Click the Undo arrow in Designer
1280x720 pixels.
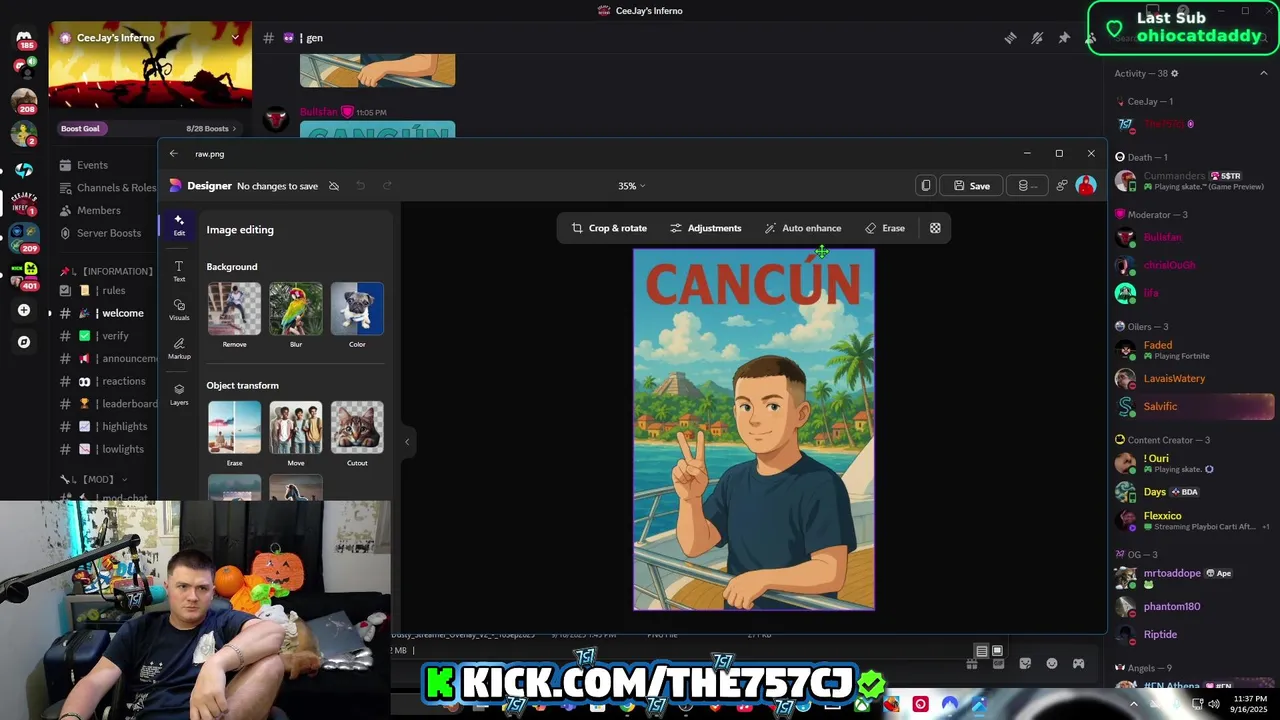coord(360,185)
